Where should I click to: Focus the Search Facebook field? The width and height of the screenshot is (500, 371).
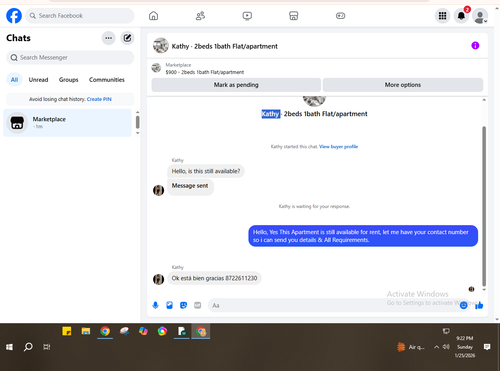[x=80, y=16]
